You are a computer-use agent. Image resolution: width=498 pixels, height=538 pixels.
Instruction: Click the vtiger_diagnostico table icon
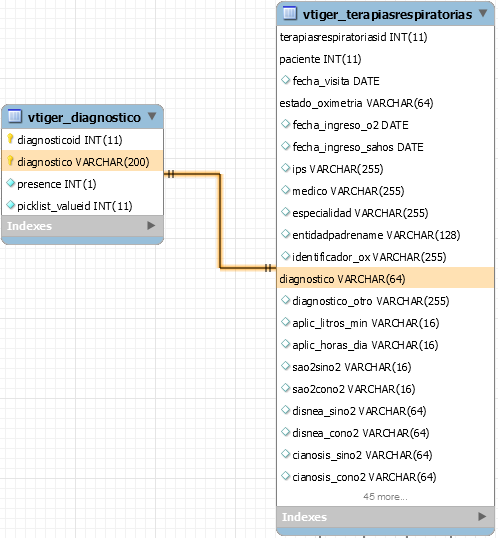(14, 116)
